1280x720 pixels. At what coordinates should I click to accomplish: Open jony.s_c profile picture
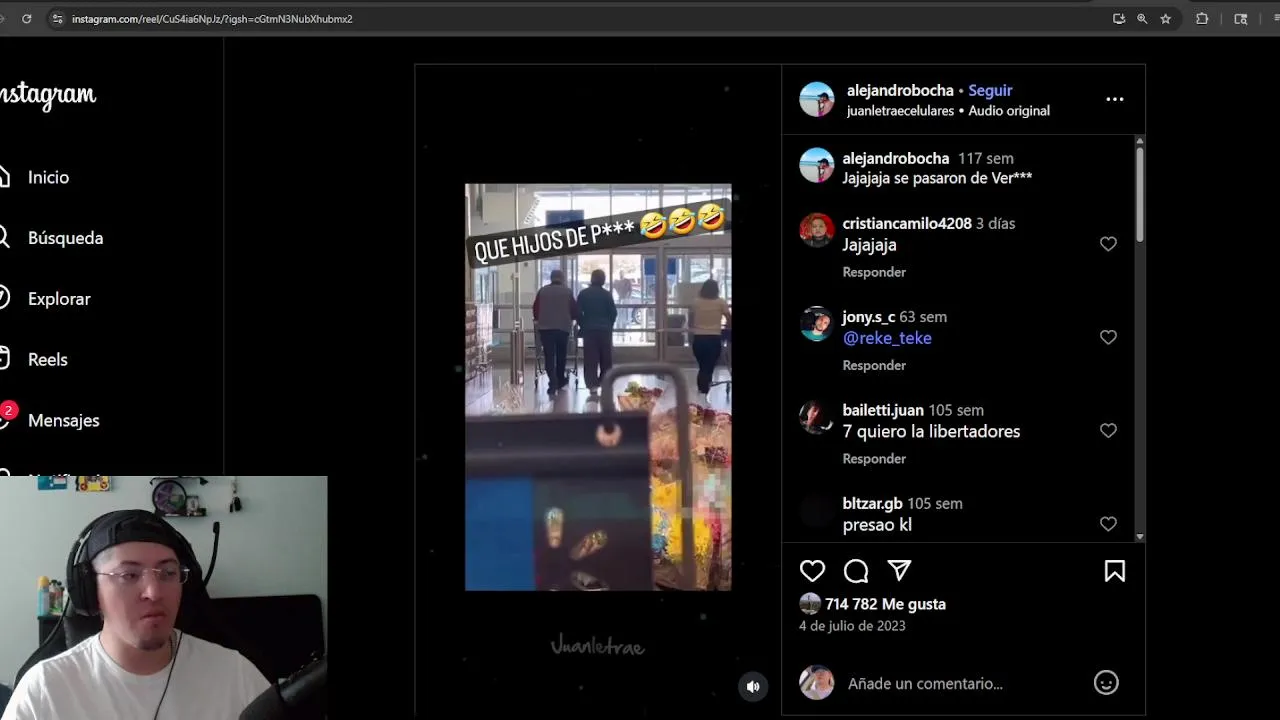pos(816,323)
